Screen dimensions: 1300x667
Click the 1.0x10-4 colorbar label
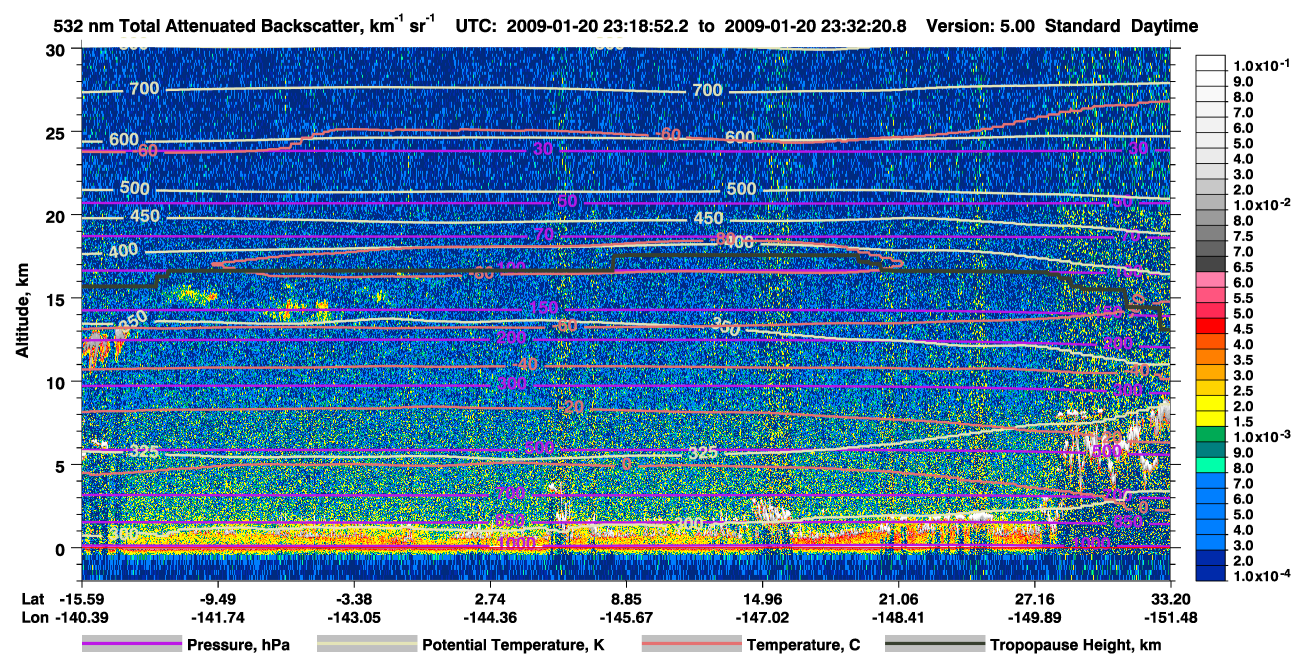tap(1264, 576)
